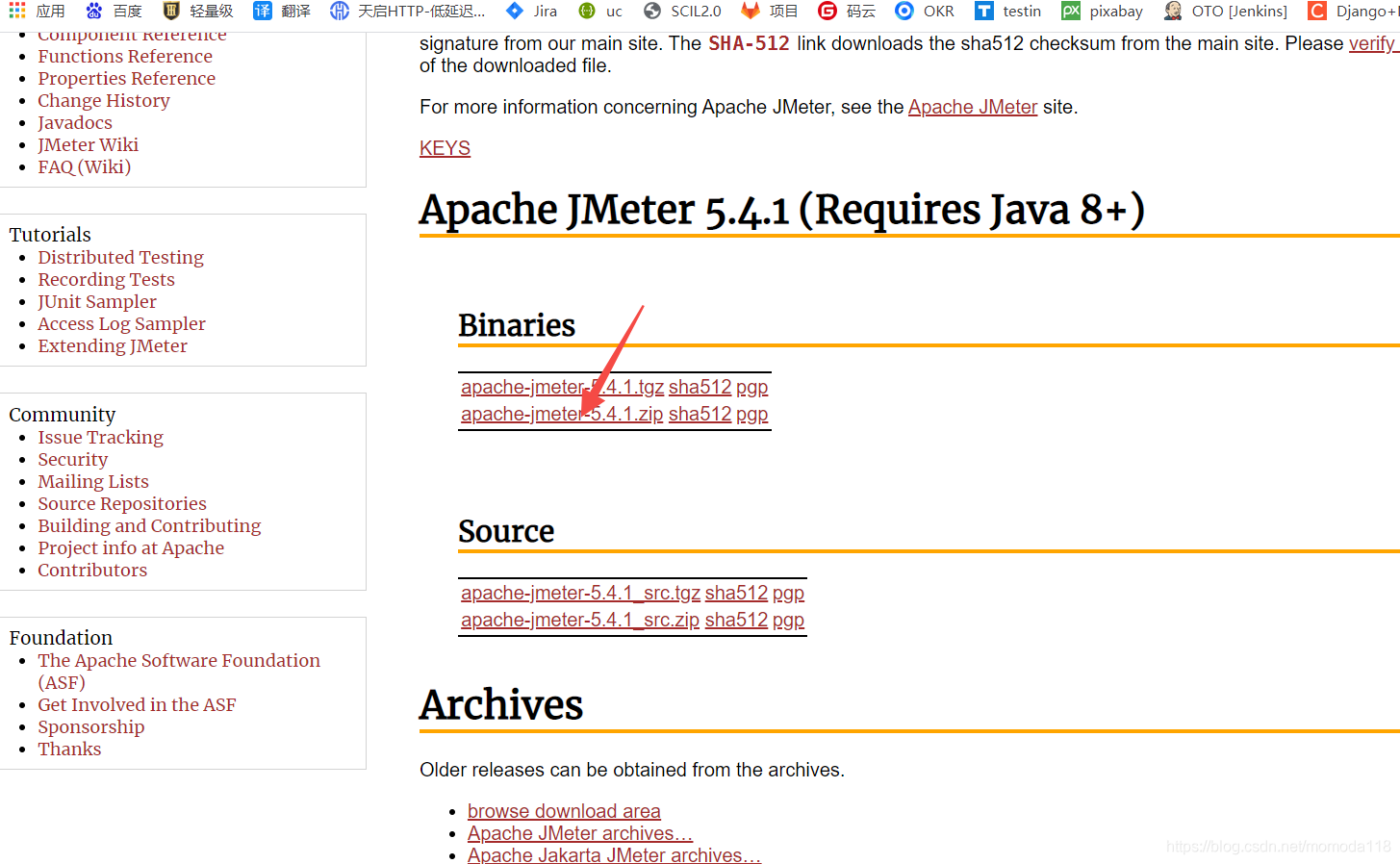Viewport: 1400px width, 864px height.
Task: Open Issue Tracking in Community menu
Action: (101, 437)
